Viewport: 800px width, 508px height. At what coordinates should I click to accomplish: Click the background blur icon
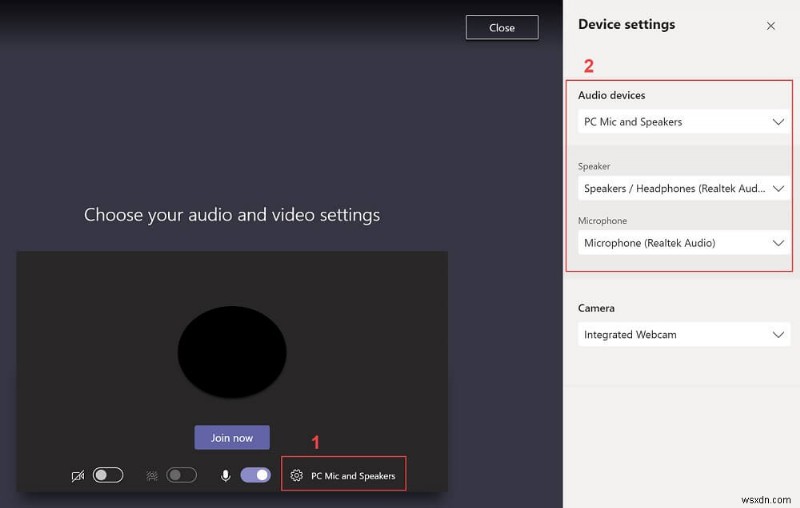pyautogui.click(x=152, y=476)
